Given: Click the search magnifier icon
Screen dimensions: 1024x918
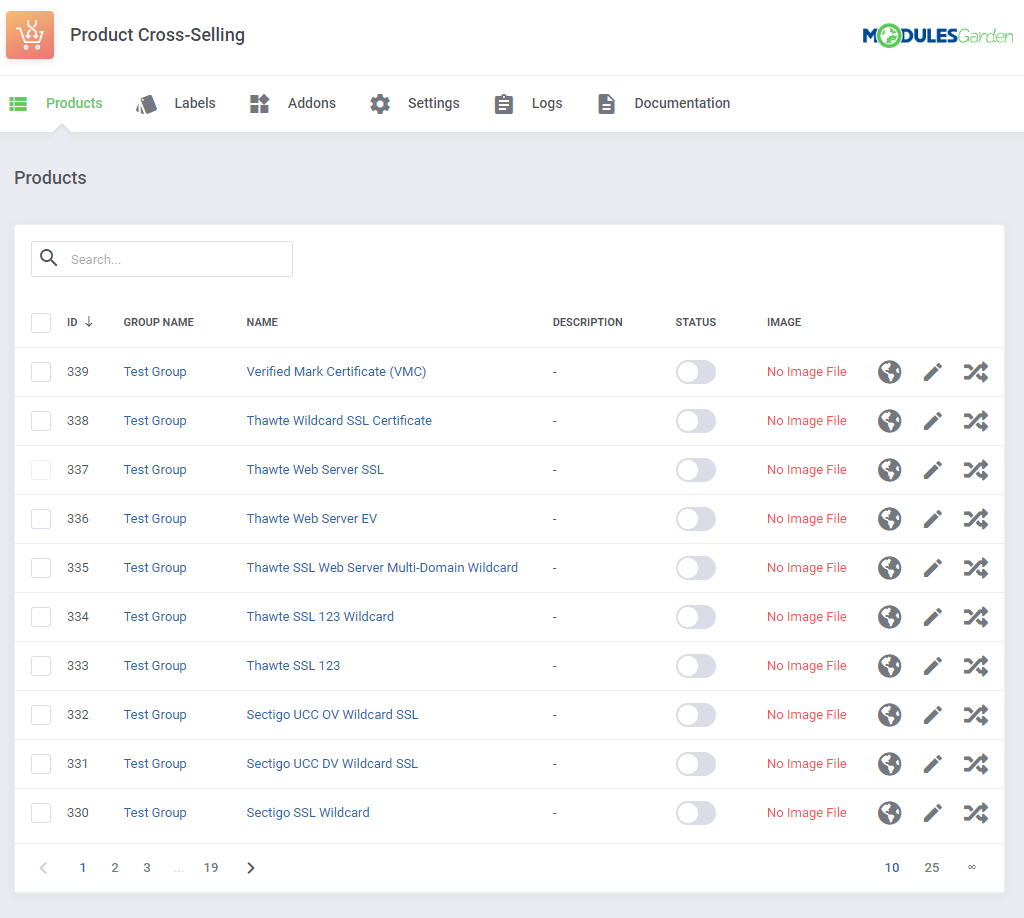Looking at the screenshot, I should click(49, 258).
